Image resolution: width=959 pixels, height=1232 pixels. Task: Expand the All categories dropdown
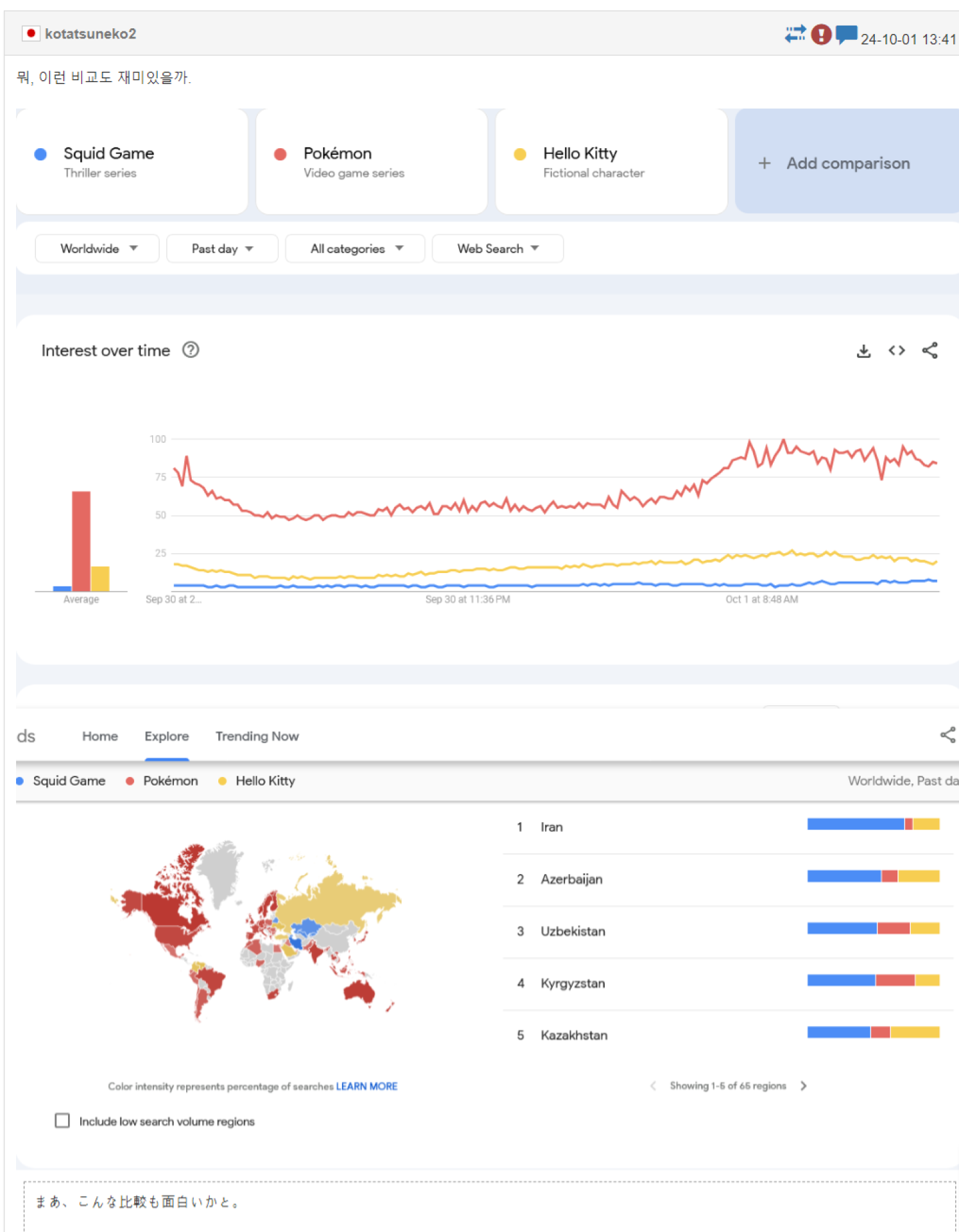(x=355, y=248)
